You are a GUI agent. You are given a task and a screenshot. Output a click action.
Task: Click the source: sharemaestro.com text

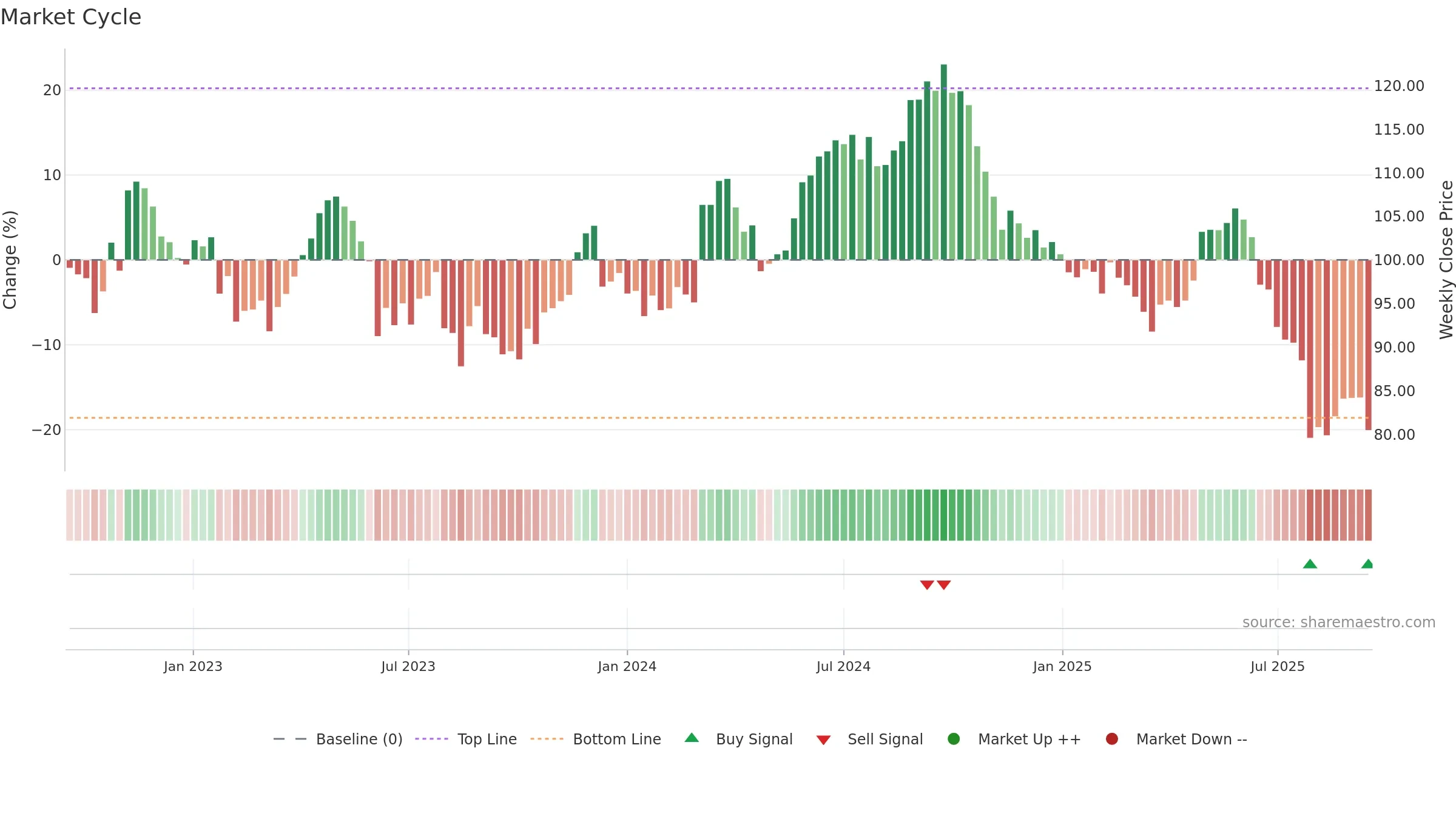click(1339, 622)
